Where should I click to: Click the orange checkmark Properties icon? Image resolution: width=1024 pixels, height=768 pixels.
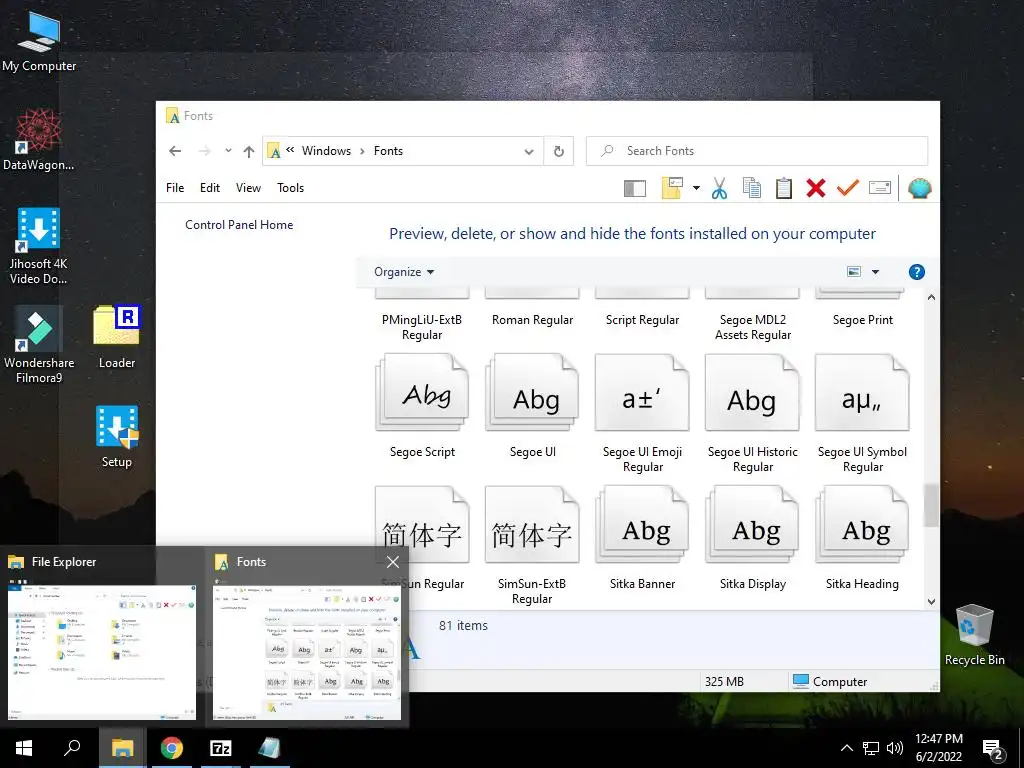(x=848, y=188)
